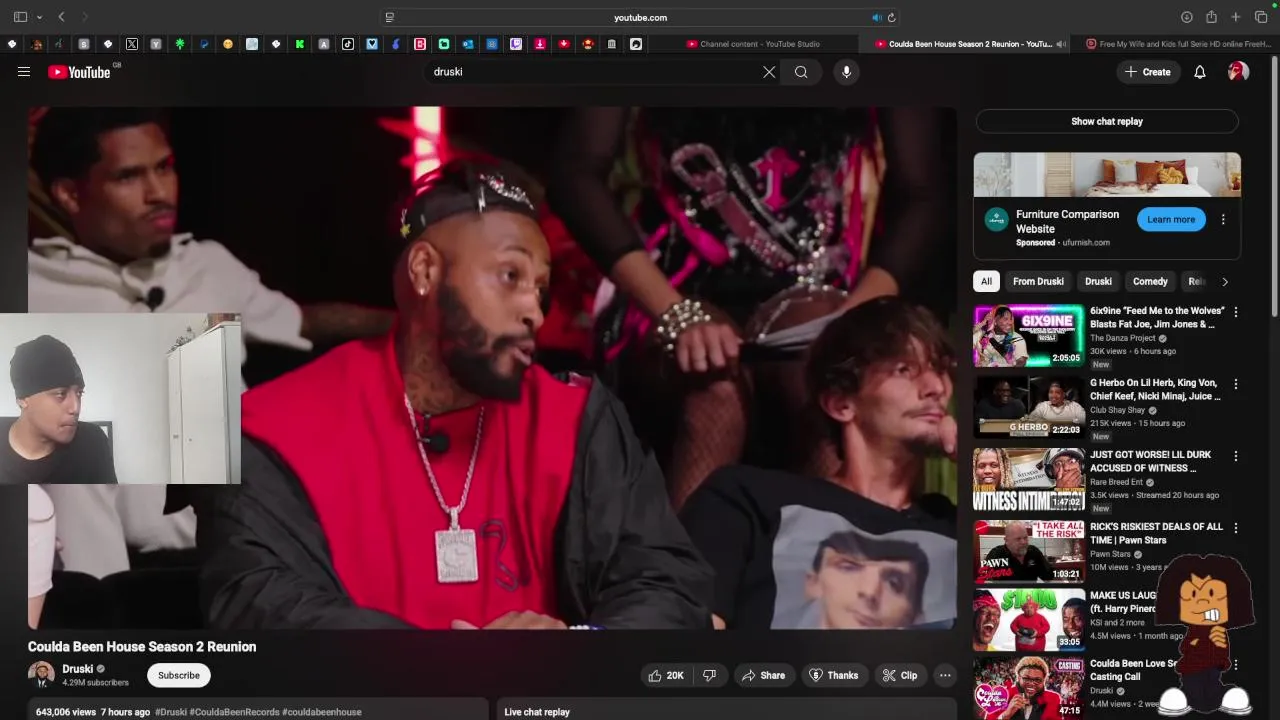Image resolution: width=1280 pixels, height=720 pixels.
Task: Select the Comedy filter chip
Action: click(1150, 281)
